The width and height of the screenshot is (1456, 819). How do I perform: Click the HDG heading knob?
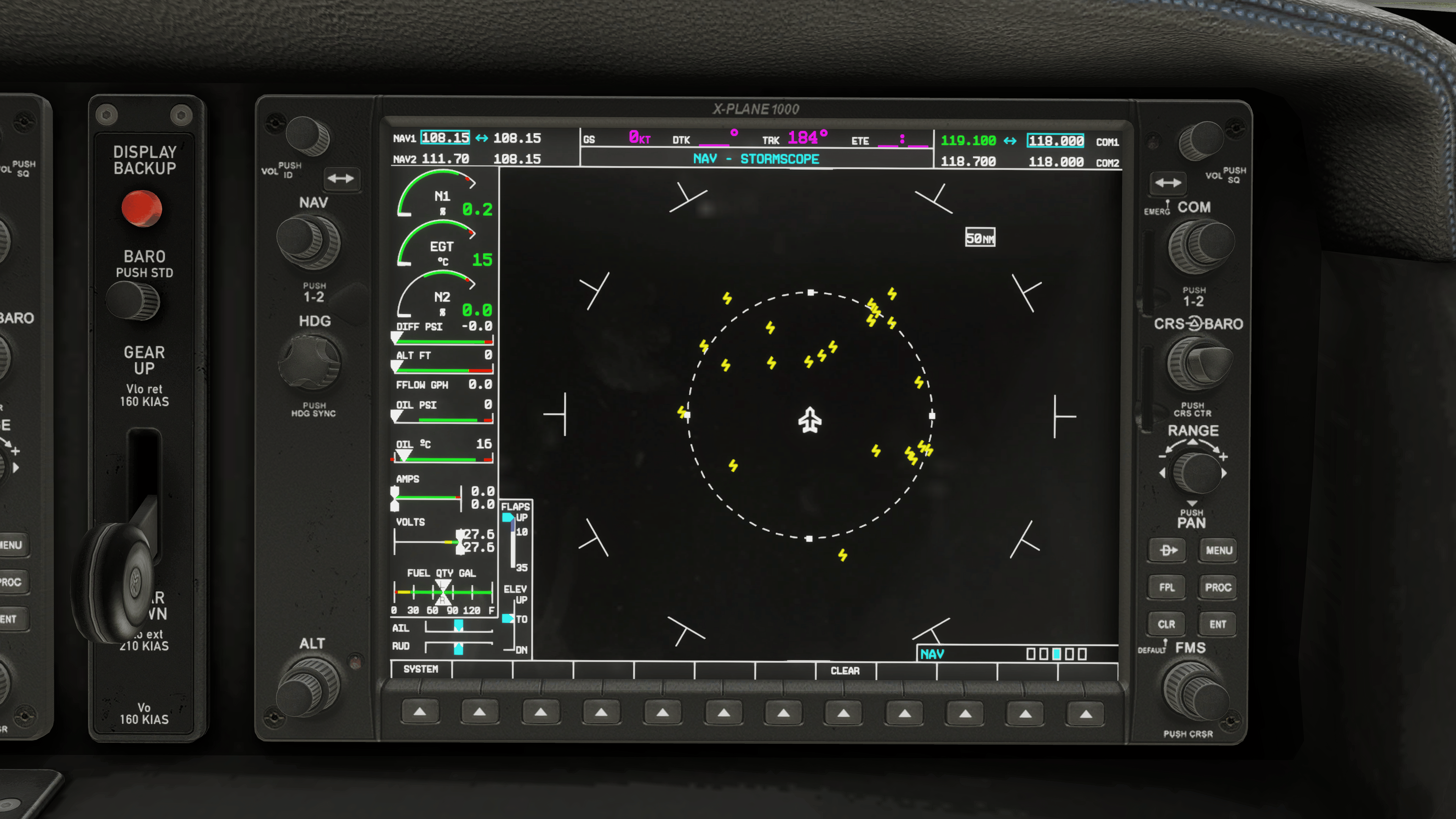click(x=309, y=362)
